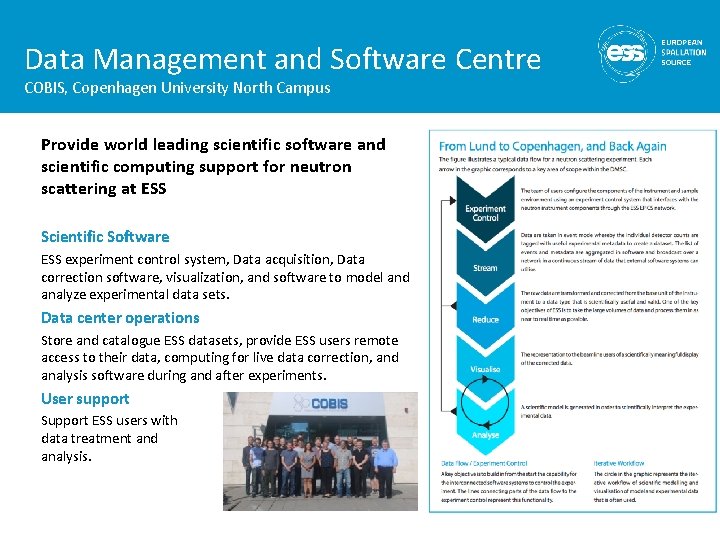Click the circular iterative arrows in the diagram
Viewport: 720px width, 540px height.
pos(485,402)
